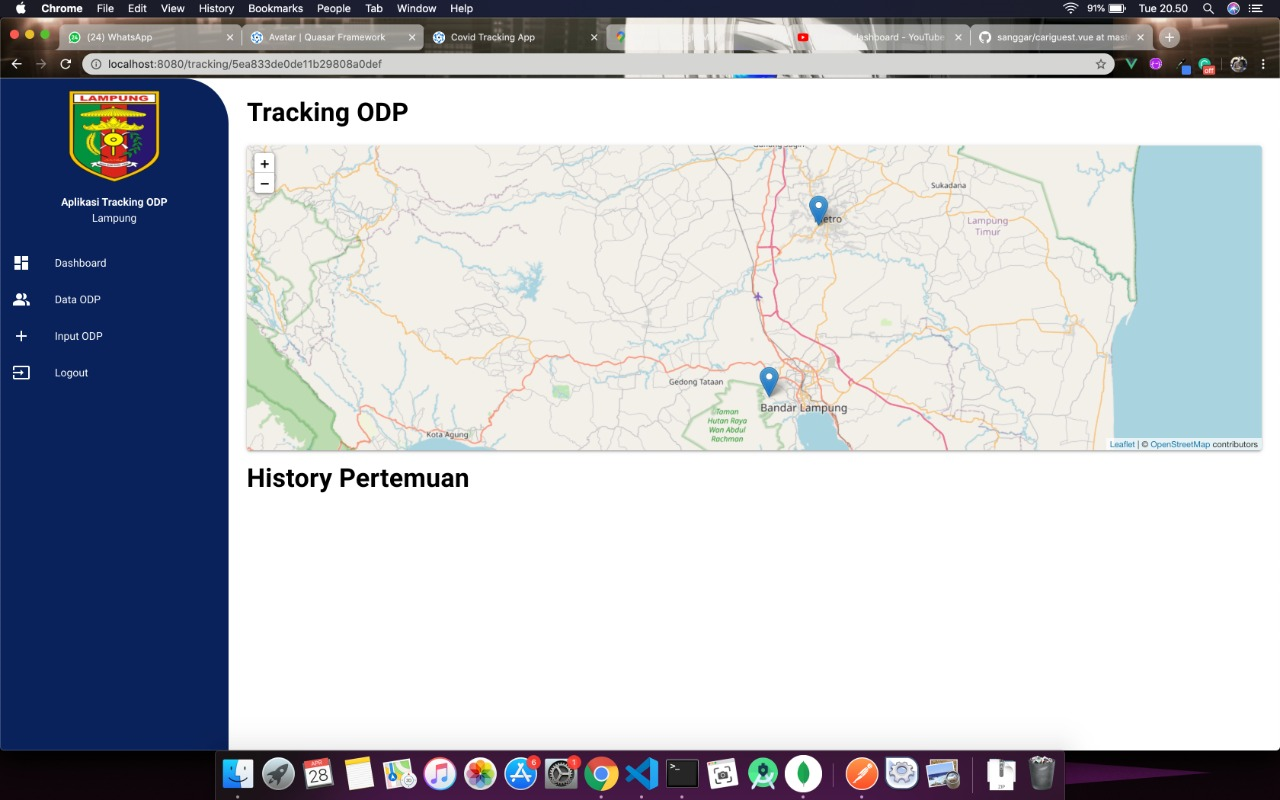The image size is (1280, 800).
Task: Click the Sukadana label on map
Action: (948, 185)
